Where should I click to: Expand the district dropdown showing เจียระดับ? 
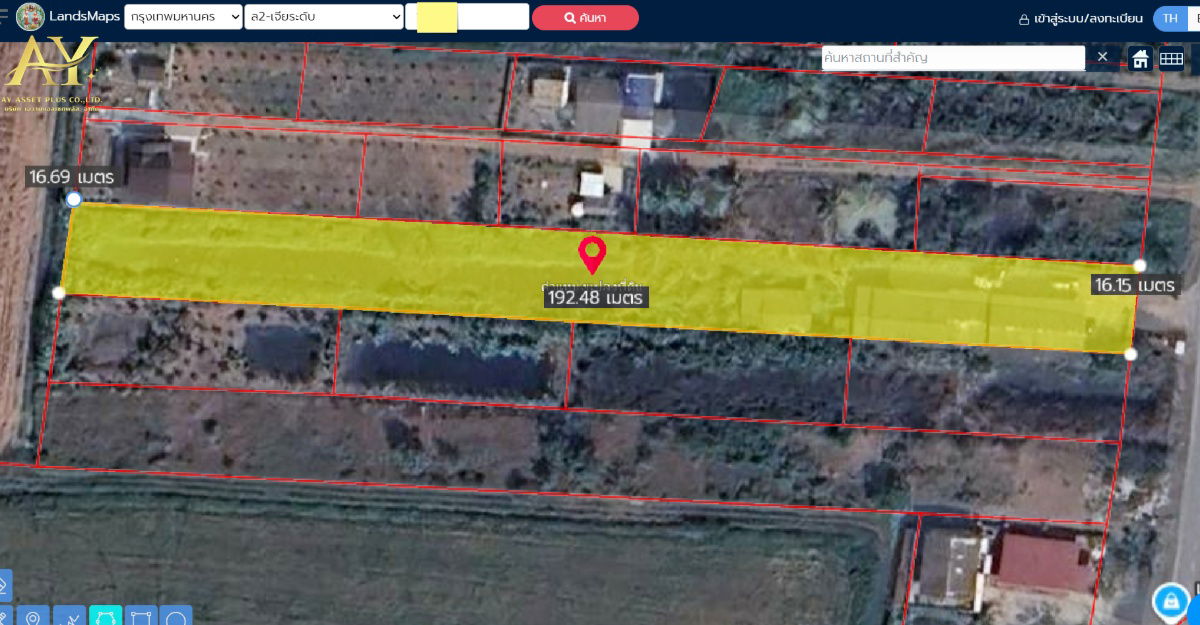[x=323, y=17]
